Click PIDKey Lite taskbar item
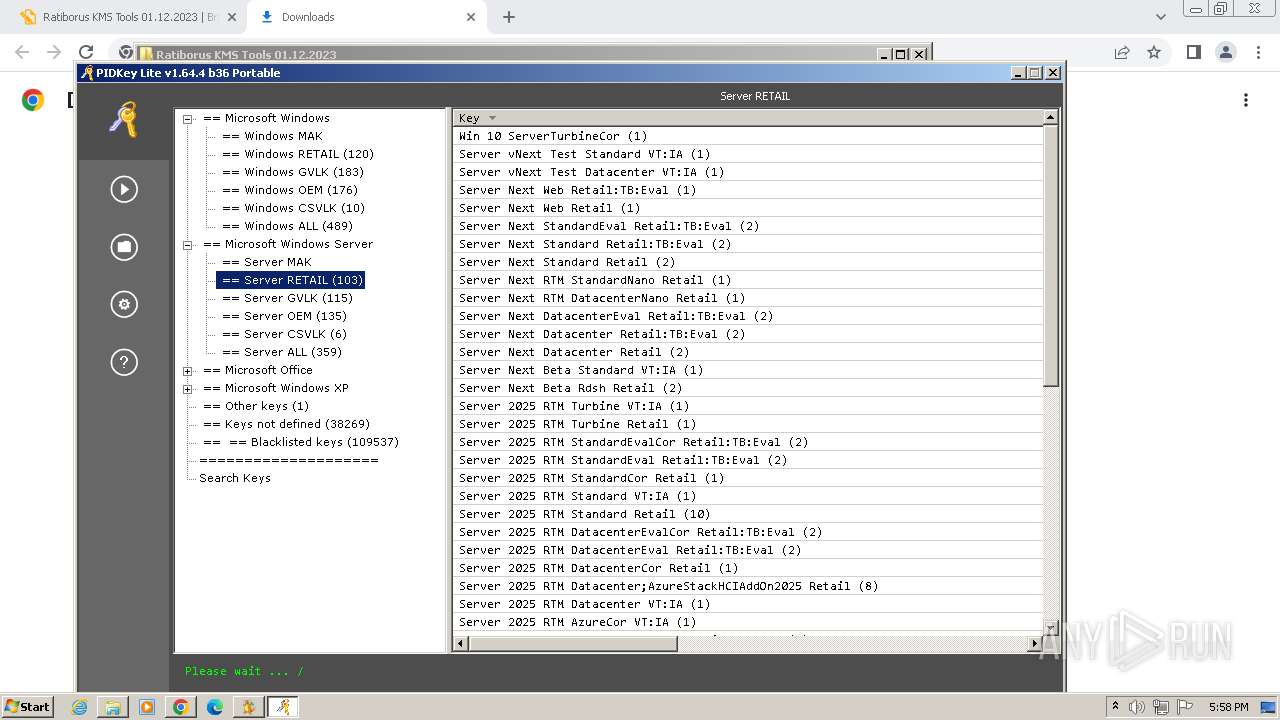This screenshot has width=1280, height=720. point(283,707)
